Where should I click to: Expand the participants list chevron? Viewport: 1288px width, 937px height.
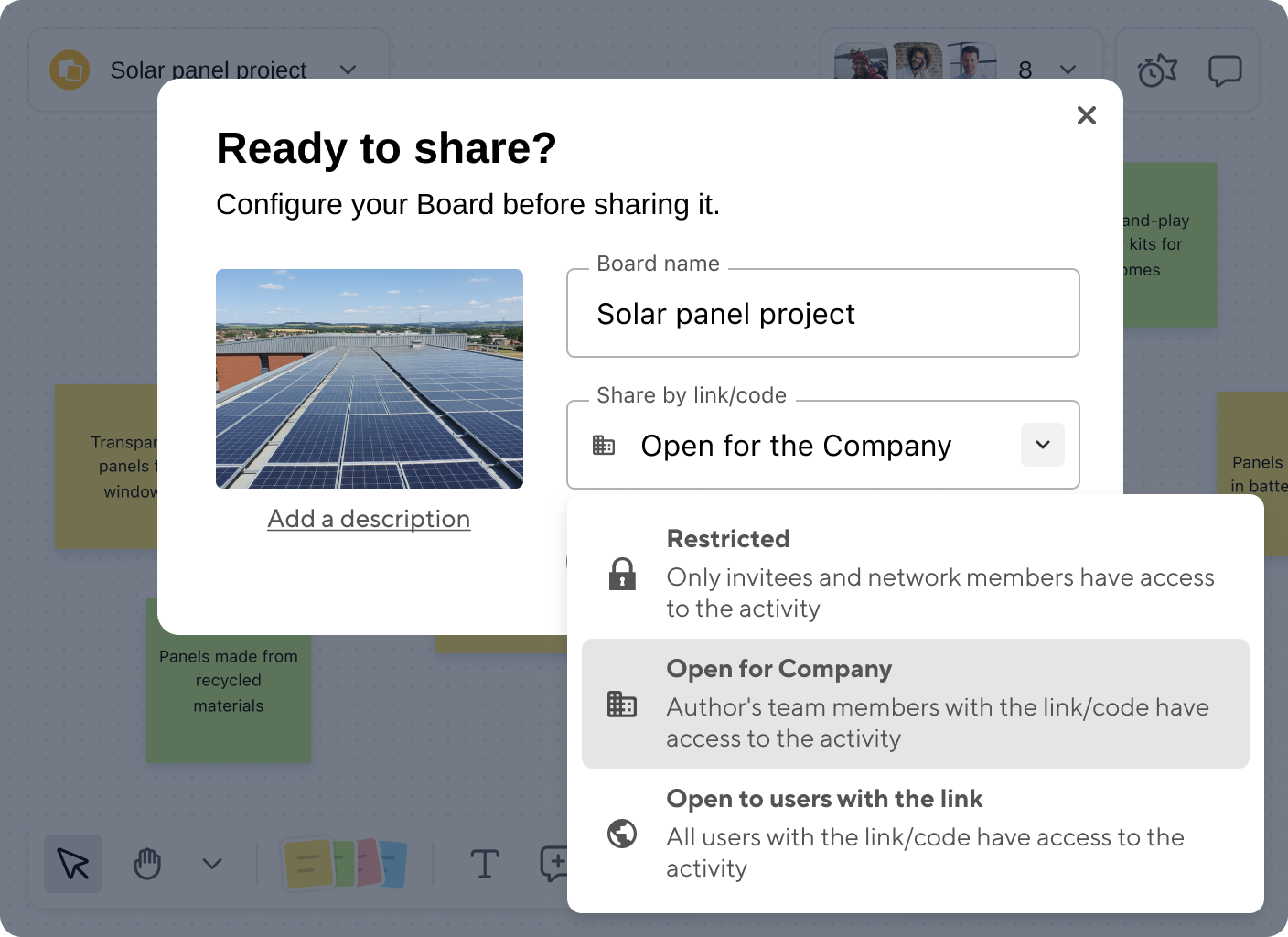click(1068, 70)
